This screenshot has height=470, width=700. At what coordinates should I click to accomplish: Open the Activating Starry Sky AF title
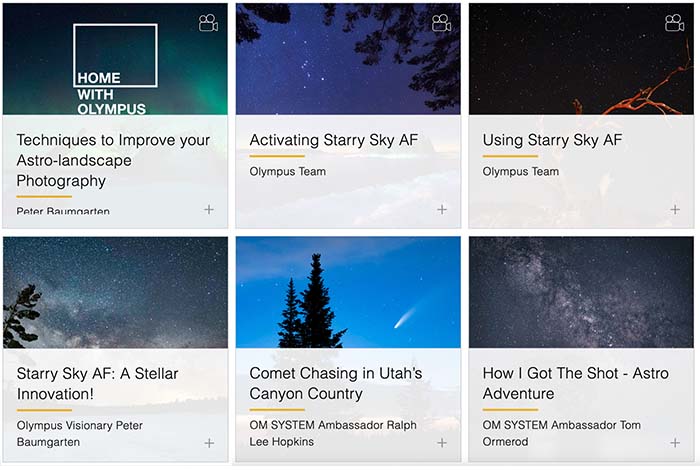[x=333, y=140]
